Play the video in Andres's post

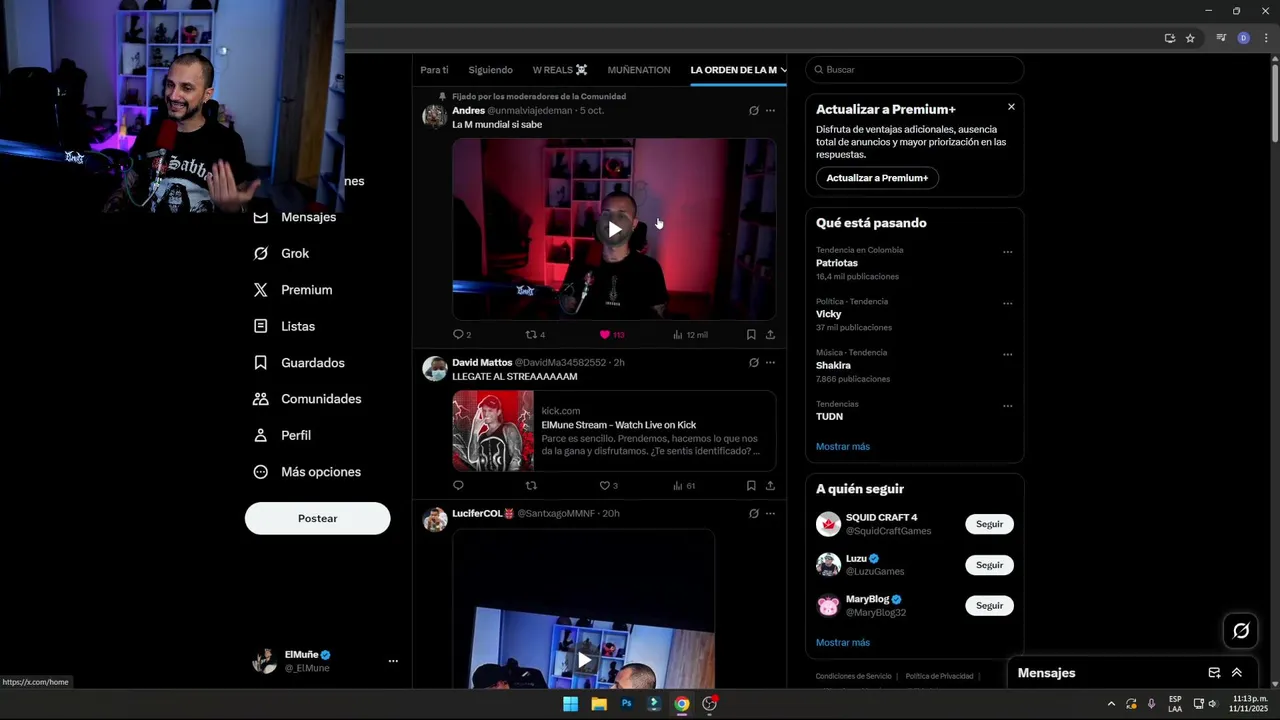[614, 229]
